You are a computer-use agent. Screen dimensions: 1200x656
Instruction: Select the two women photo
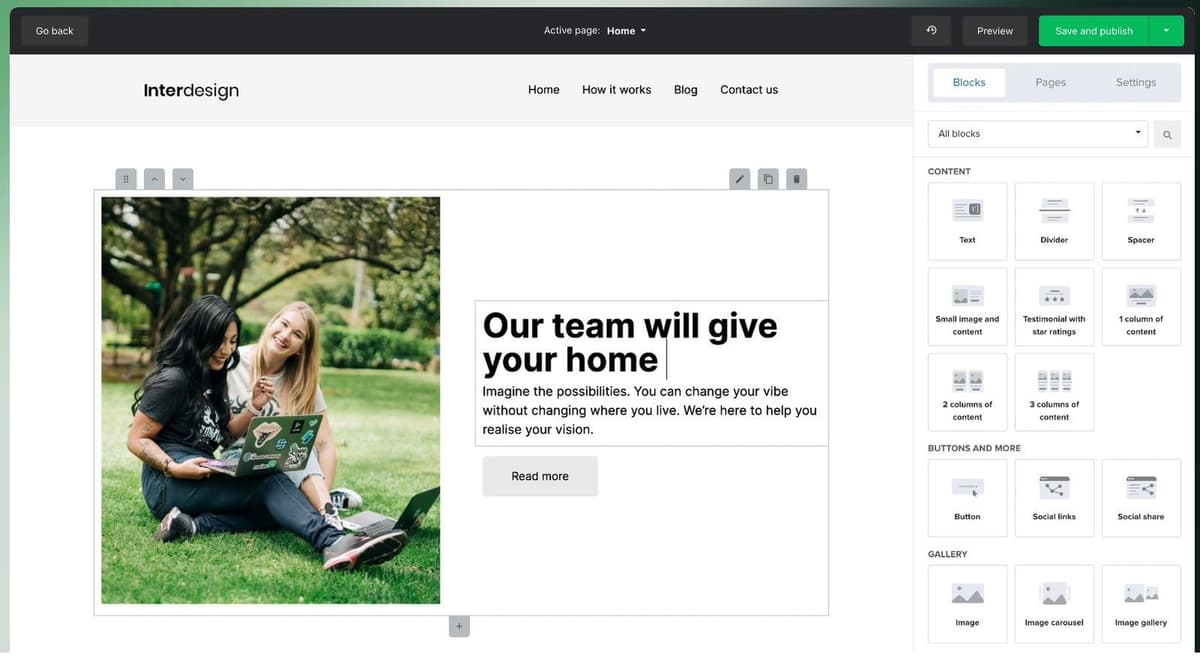tap(271, 400)
